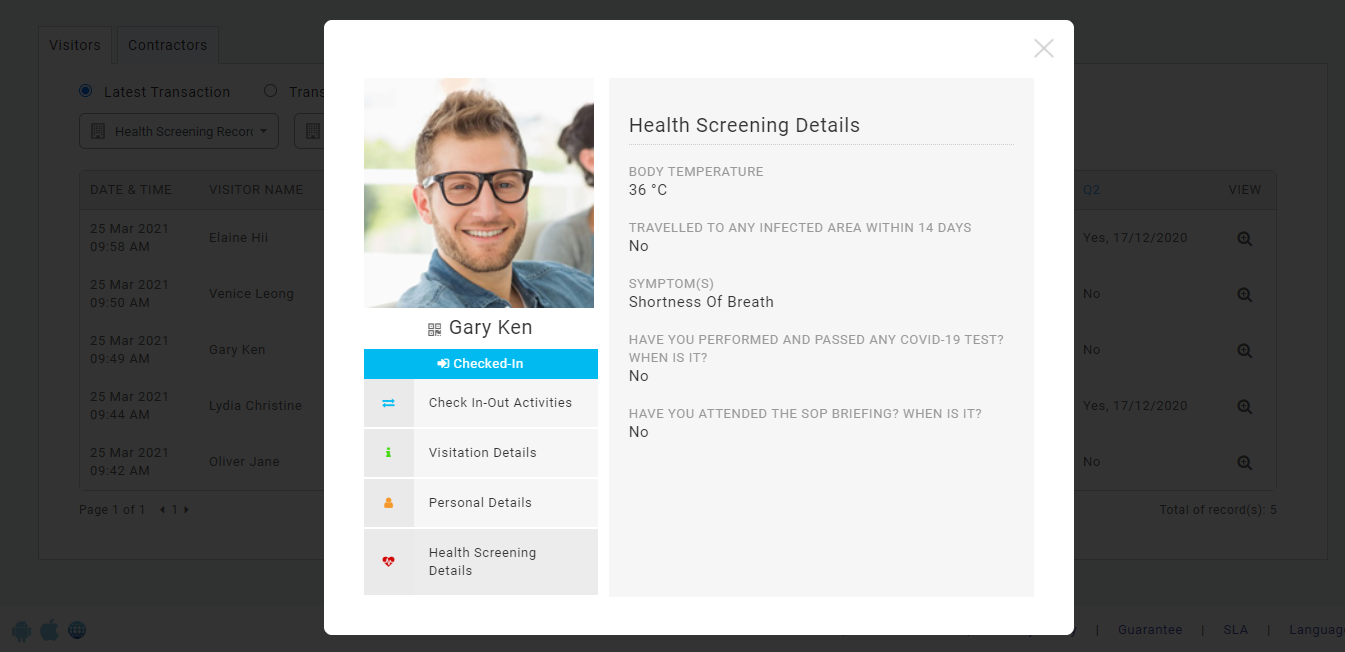This screenshot has width=1345, height=652.
Task: Click Venice Leong in the visitor table
Action: 251,294
